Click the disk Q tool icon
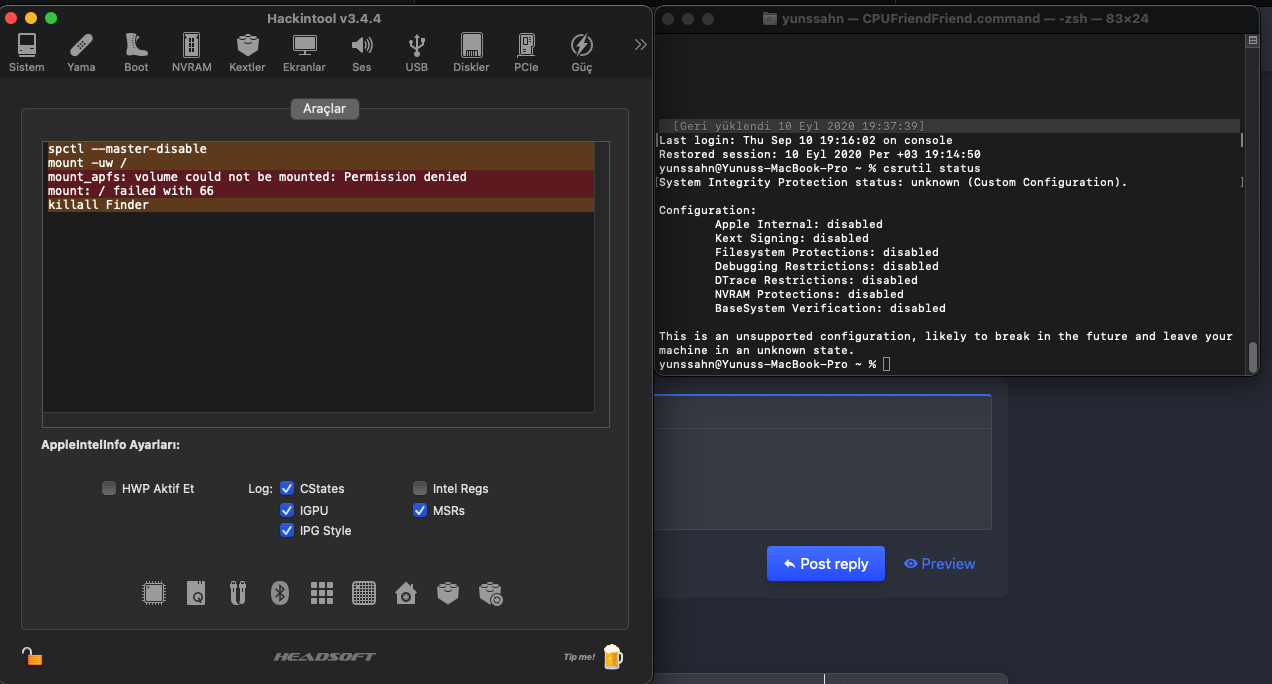 (196, 593)
